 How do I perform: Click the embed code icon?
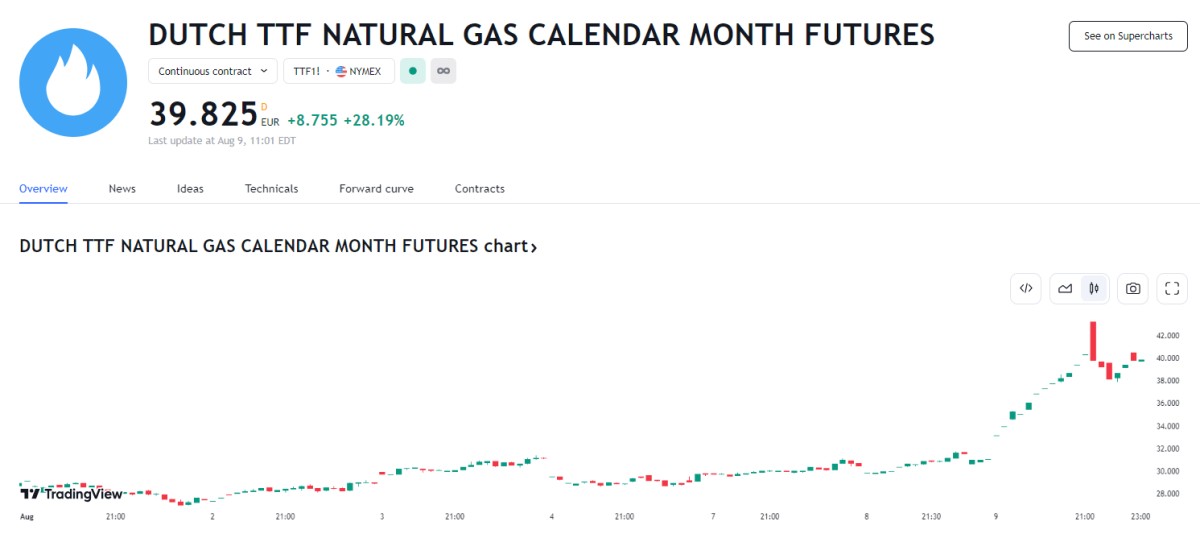pyautogui.click(x=1026, y=288)
